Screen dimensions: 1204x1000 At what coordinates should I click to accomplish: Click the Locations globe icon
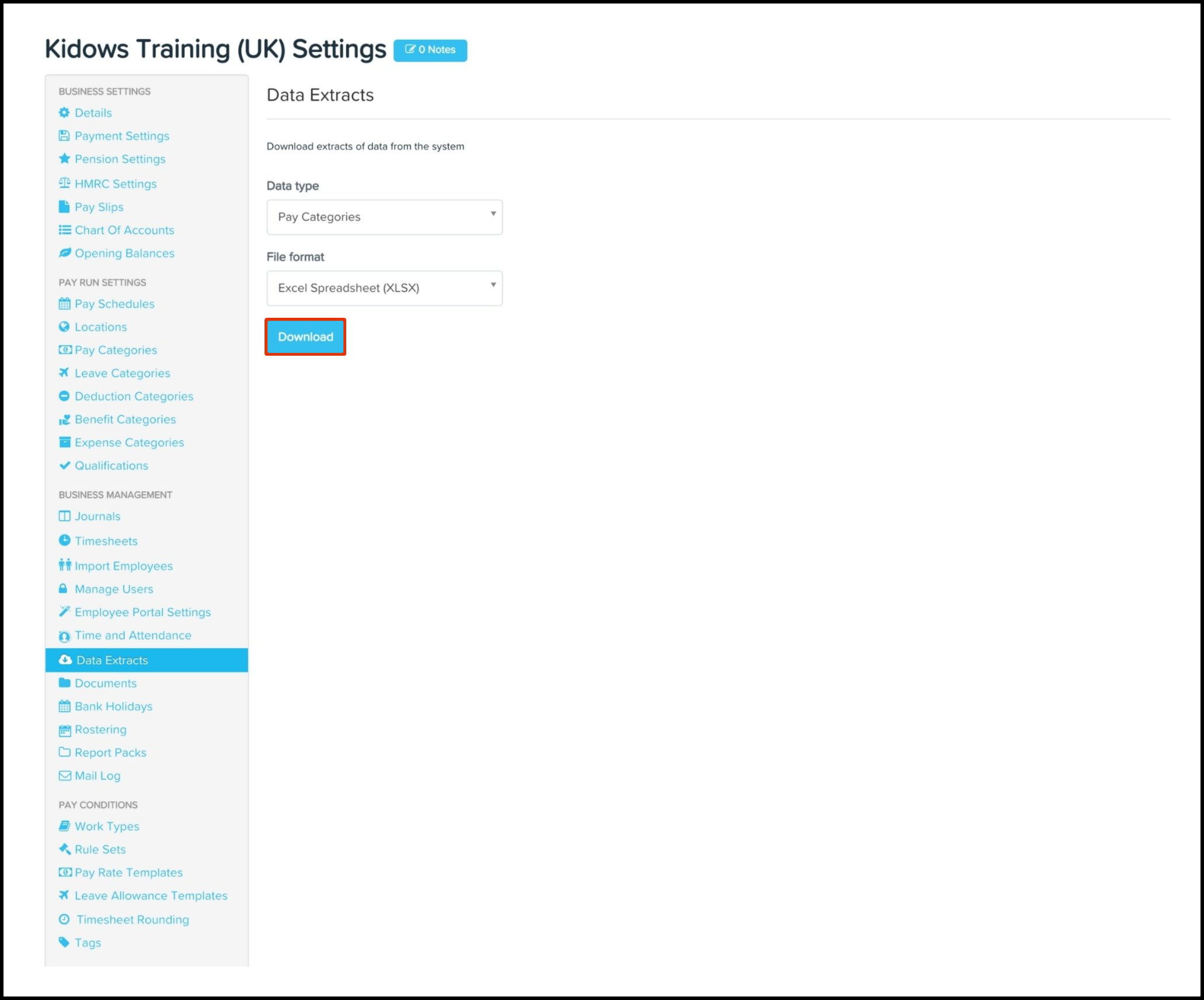[64, 327]
